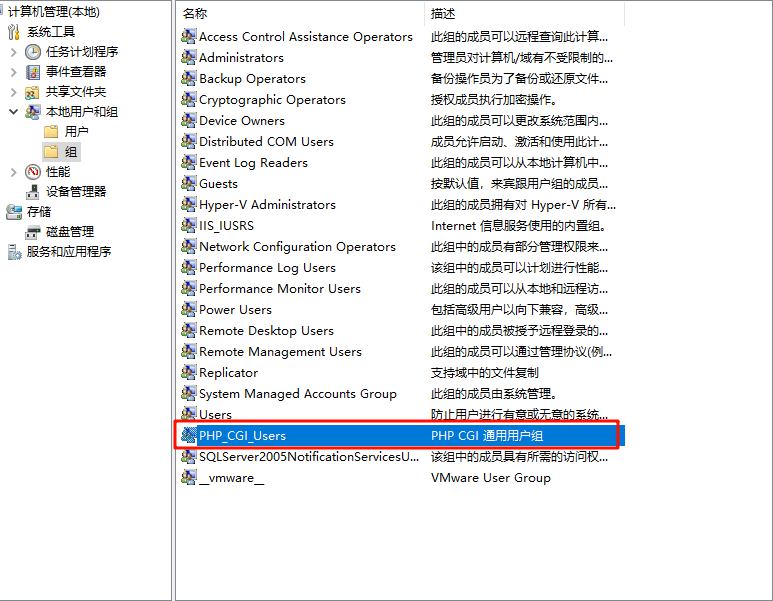Image resolution: width=773 pixels, height=601 pixels.
Task: Click the Shared Folders icon
Action: point(33,92)
